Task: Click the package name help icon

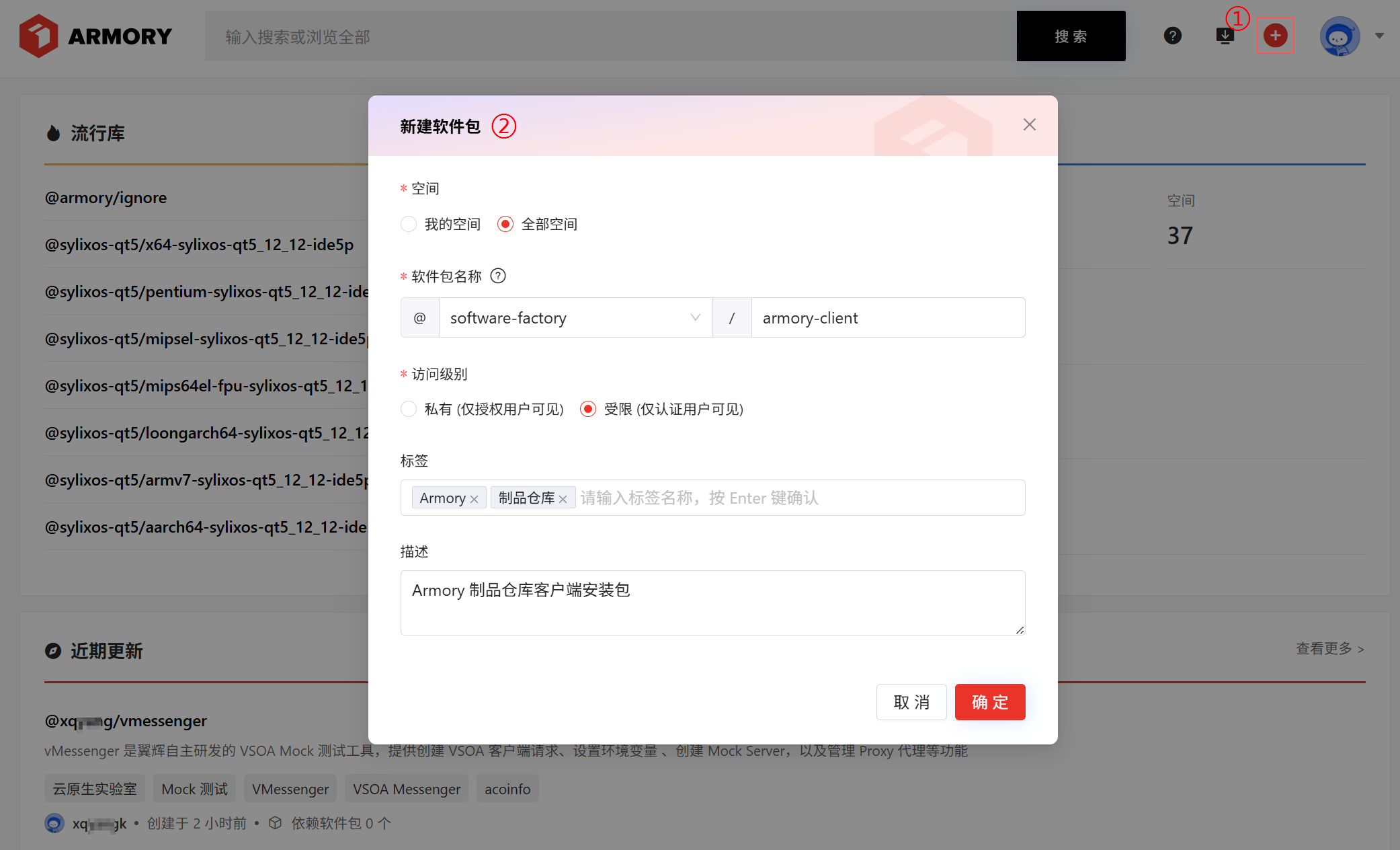Action: tap(498, 276)
